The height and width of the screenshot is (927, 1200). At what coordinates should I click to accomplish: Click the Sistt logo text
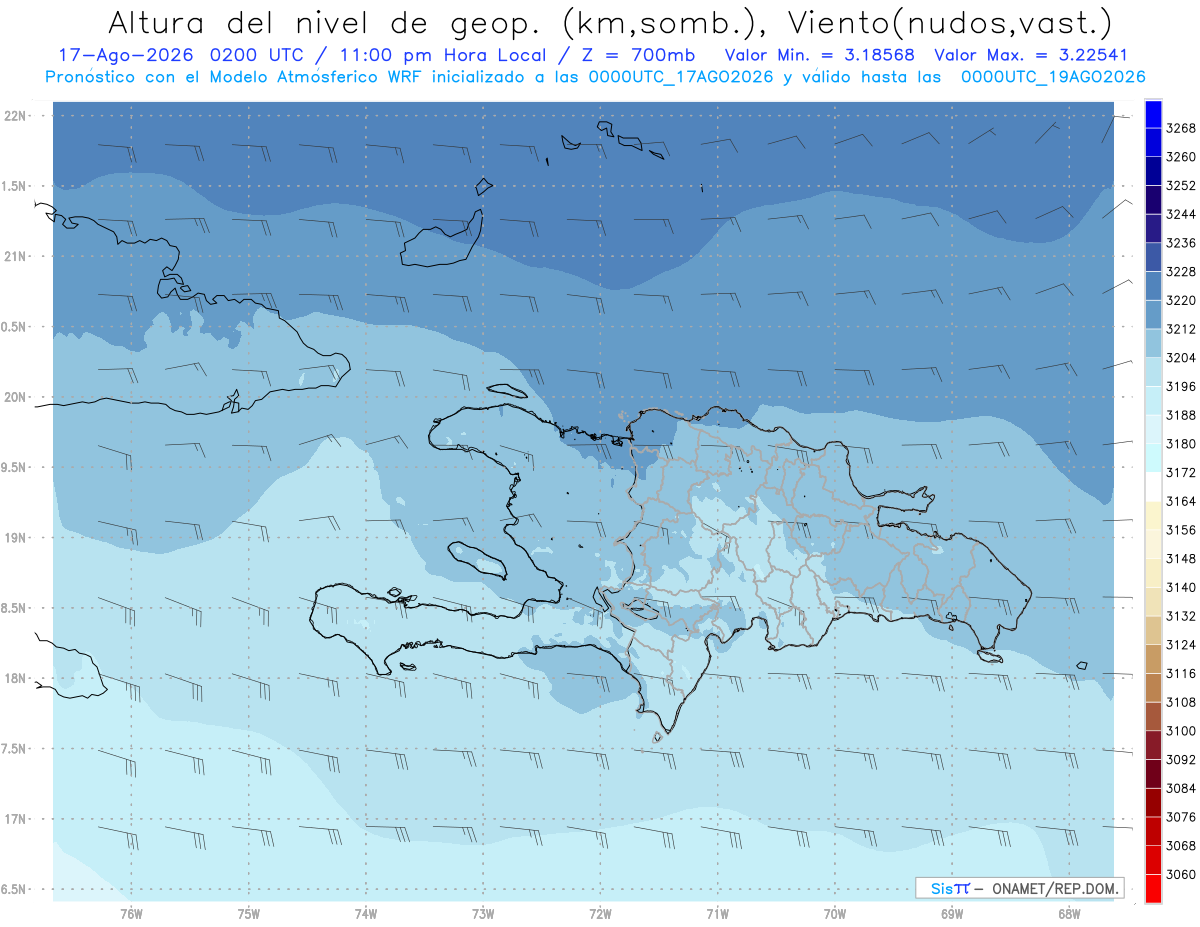point(950,888)
